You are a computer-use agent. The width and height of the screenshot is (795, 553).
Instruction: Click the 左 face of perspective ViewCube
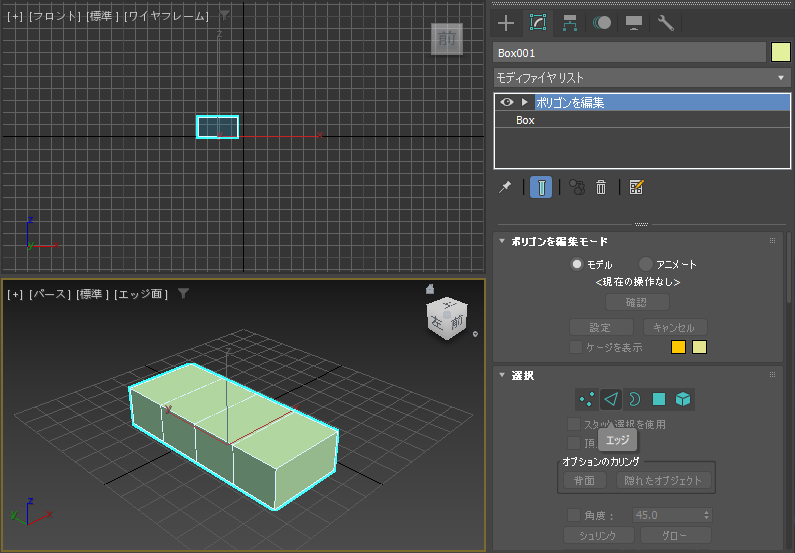coord(437,321)
